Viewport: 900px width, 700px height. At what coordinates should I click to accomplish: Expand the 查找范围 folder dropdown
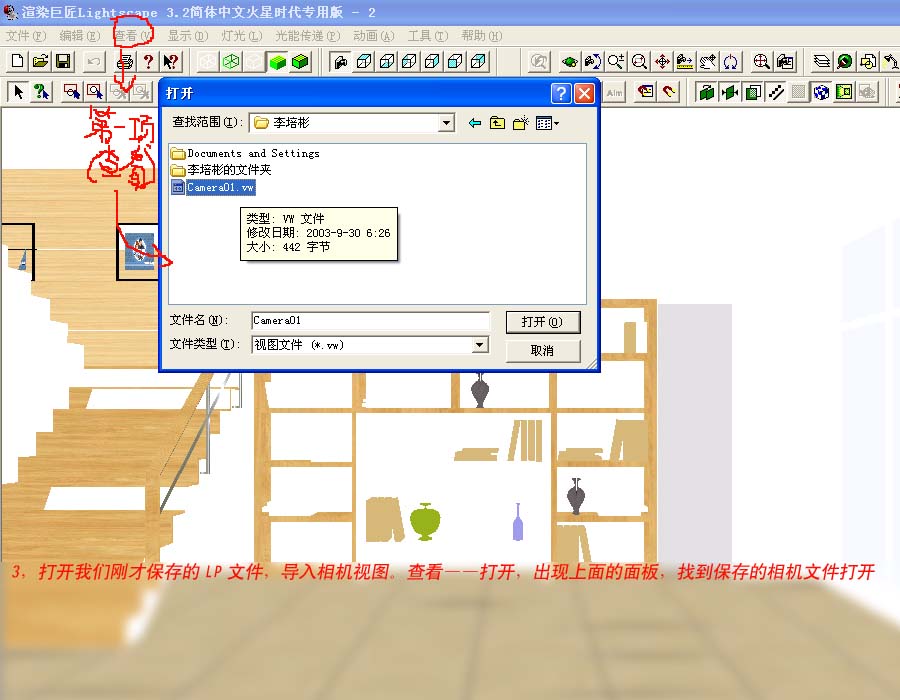446,122
